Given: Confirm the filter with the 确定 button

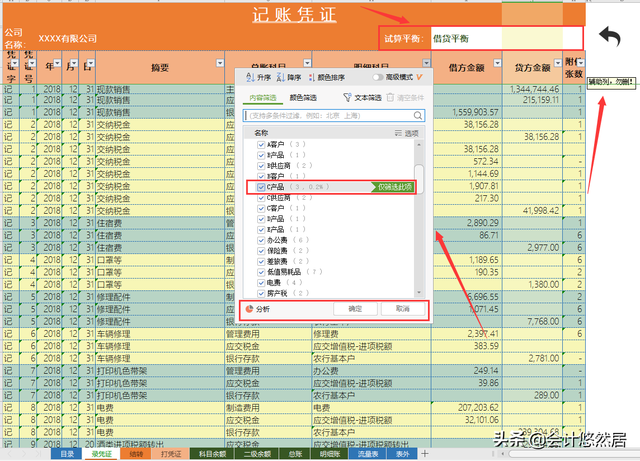Looking at the screenshot, I should tap(355, 309).
